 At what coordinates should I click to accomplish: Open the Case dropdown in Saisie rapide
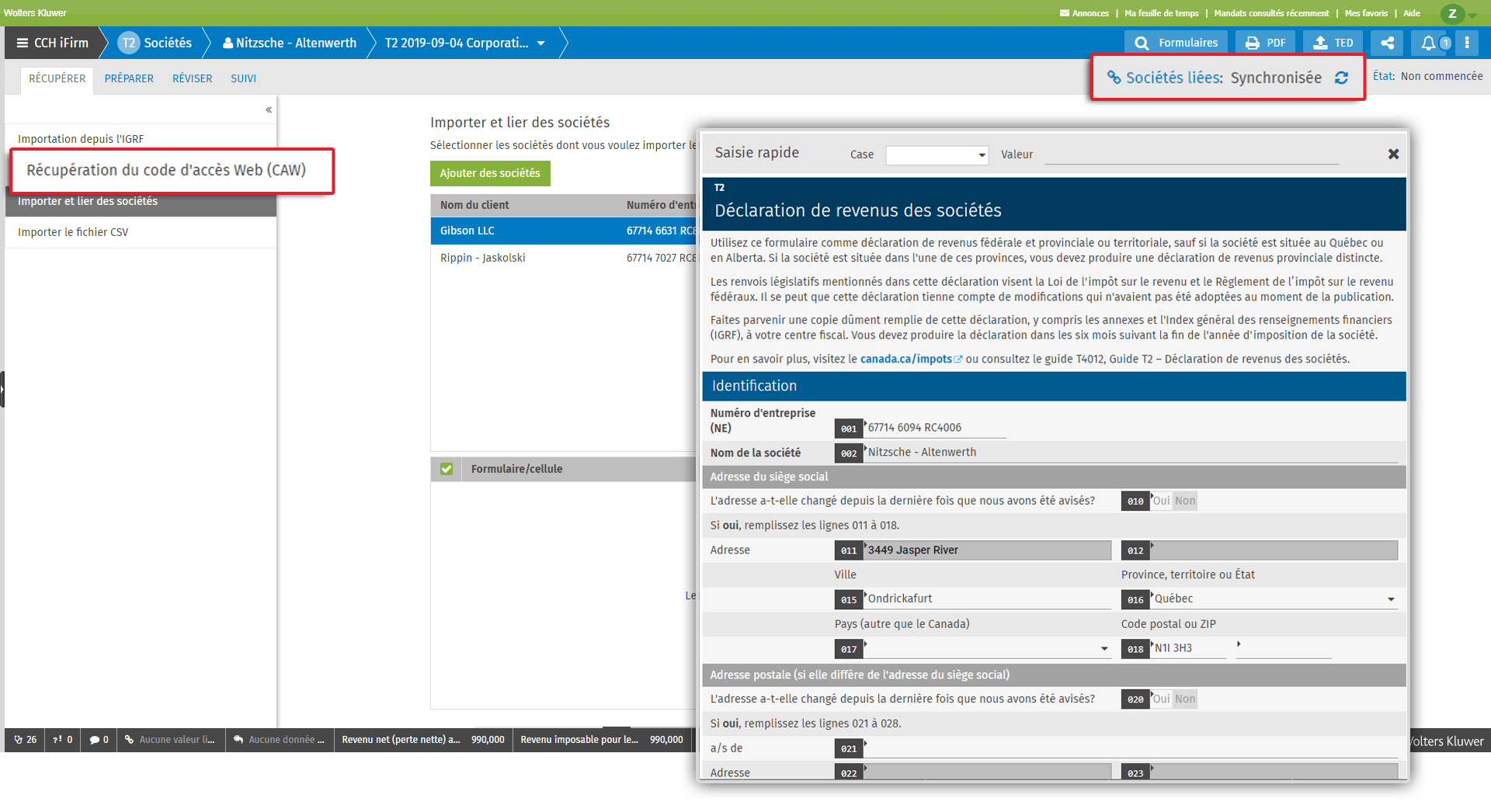pos(937,154)
